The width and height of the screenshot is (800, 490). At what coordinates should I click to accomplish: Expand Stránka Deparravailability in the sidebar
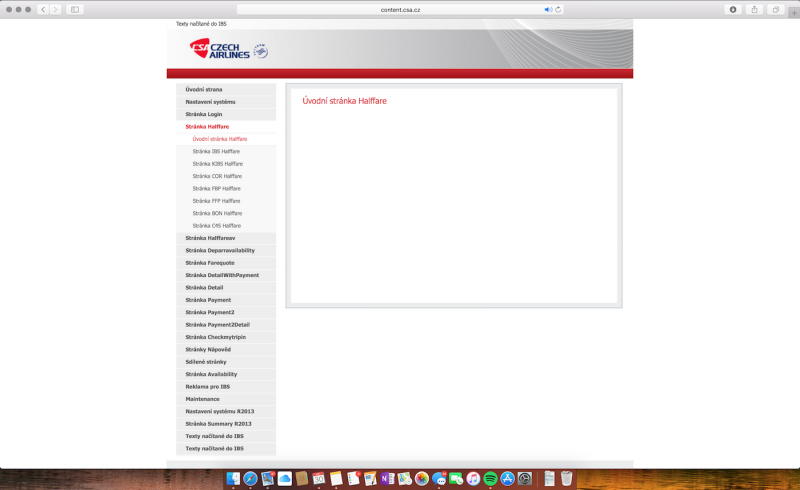tap(226, 250)
